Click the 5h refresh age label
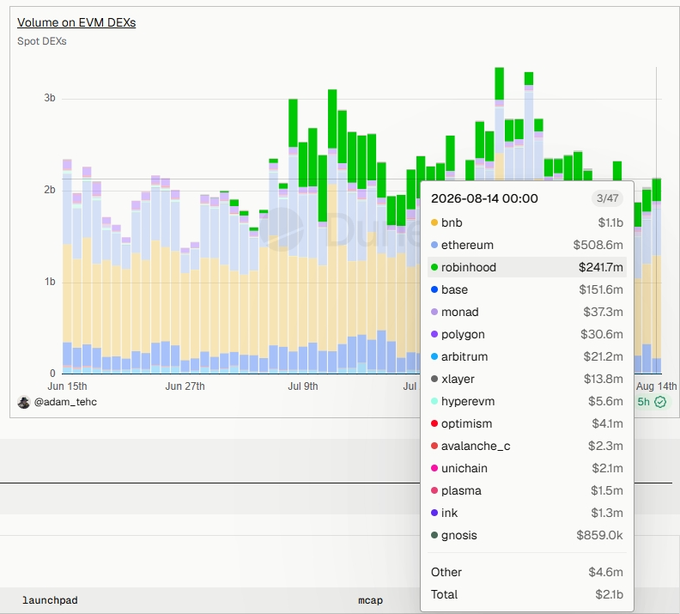 coord(644,402)
